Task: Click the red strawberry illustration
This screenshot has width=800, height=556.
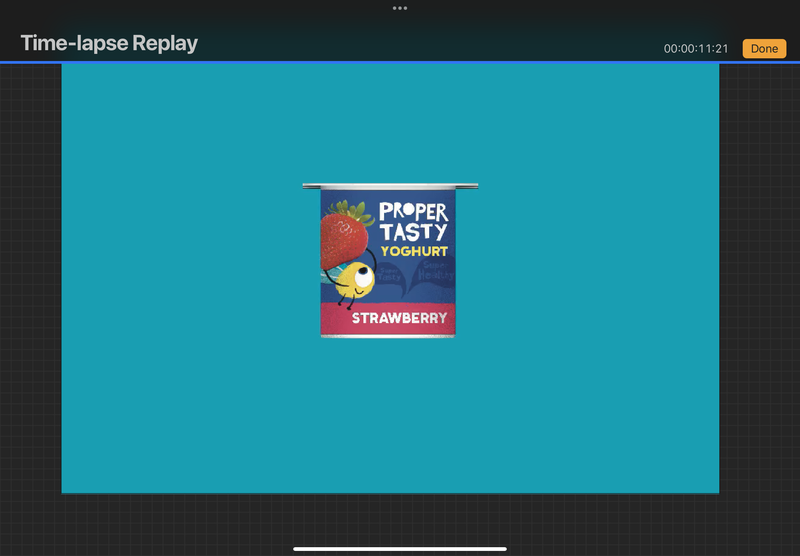Action: point(342,240)
